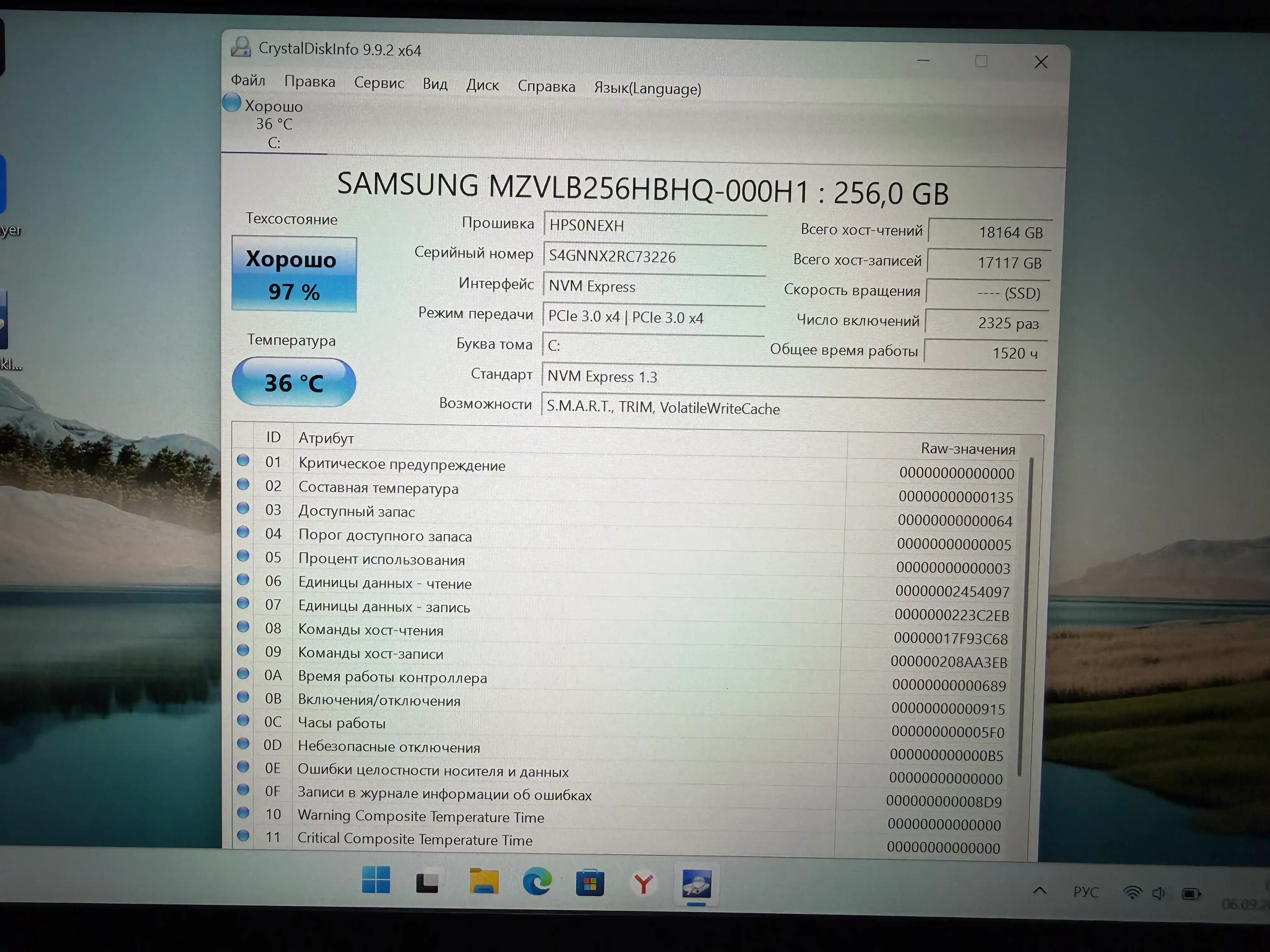Click the CrystalDiskInfo title bar icon
This screenshot has height=952, width=1270.
pyautogui.click(x=241, y=47)
